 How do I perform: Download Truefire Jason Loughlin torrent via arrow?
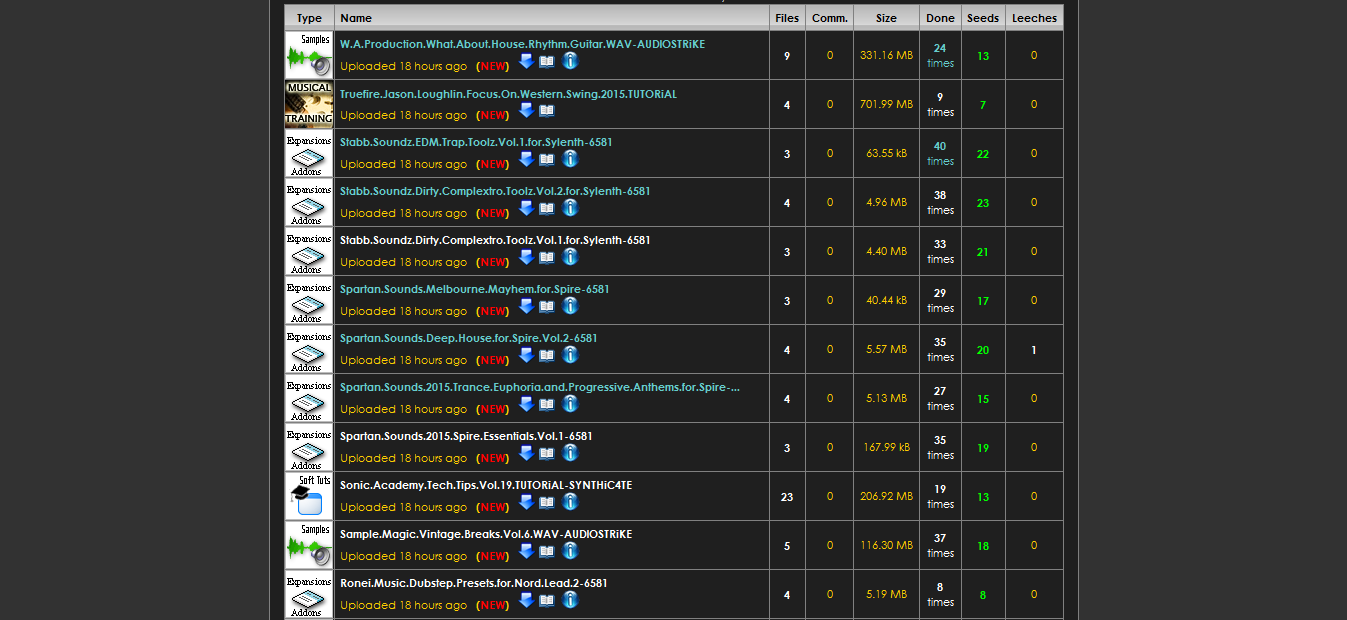526,111
